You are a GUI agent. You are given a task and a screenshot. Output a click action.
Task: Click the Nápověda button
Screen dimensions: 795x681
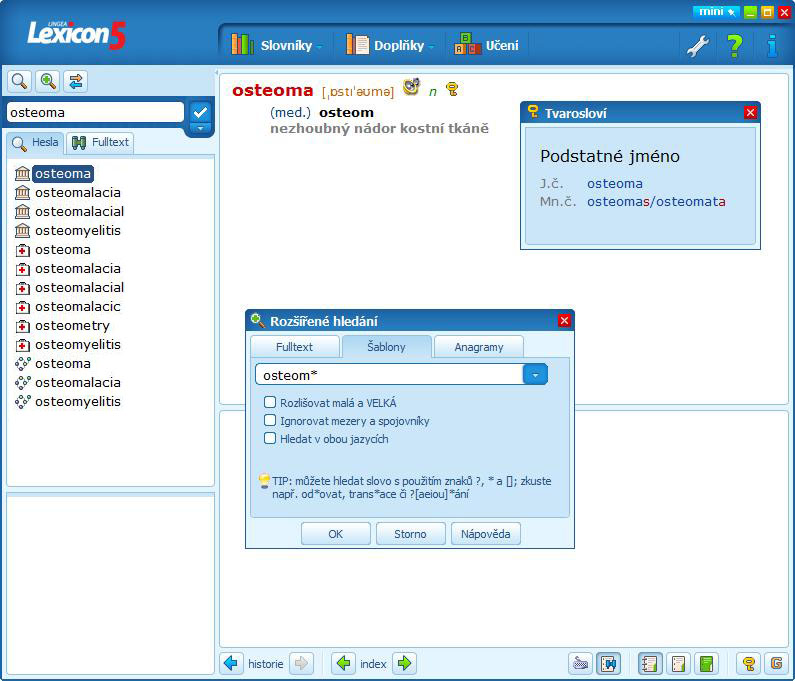(485, 533)
